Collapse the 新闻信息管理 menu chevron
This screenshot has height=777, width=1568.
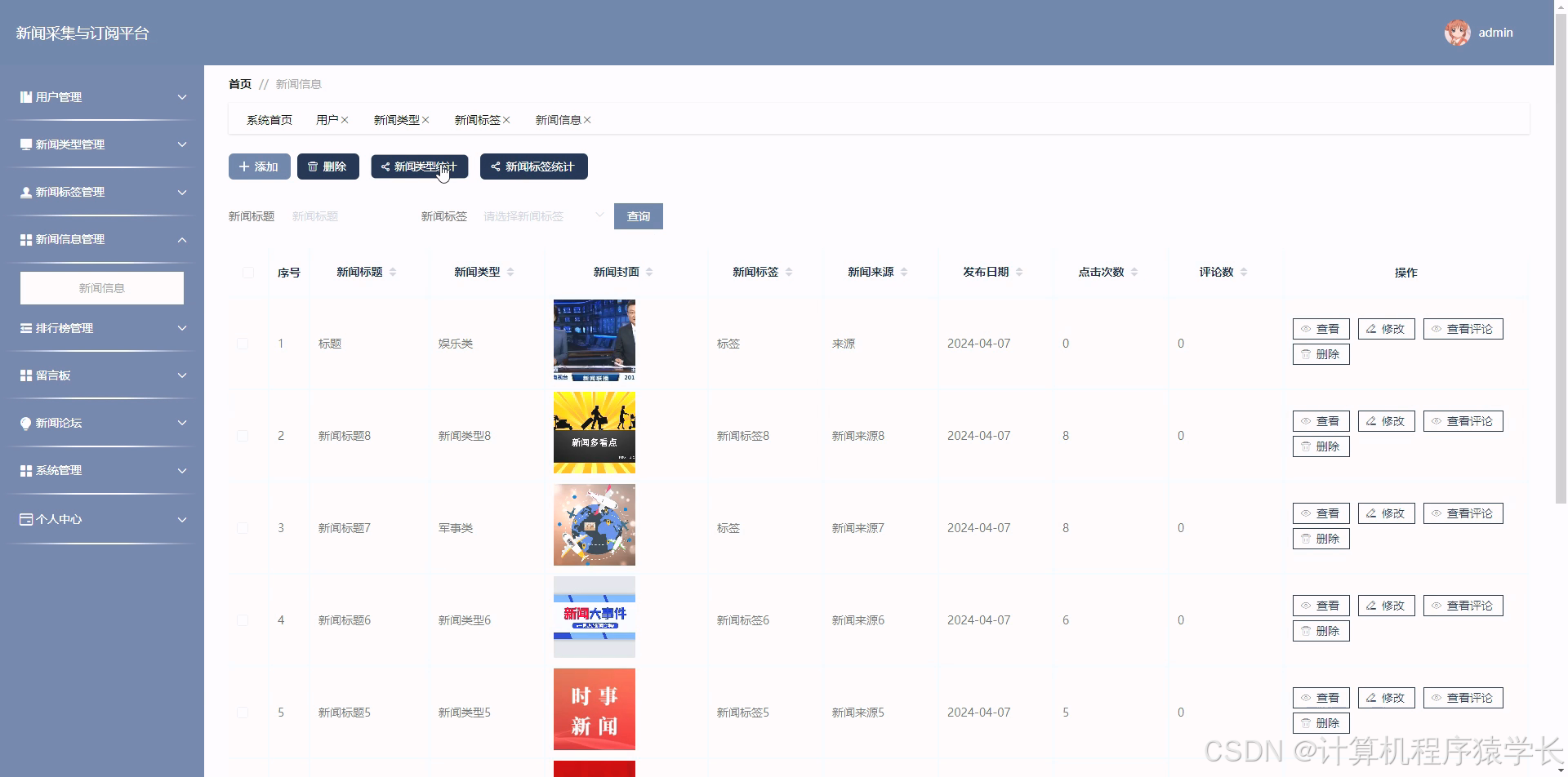(x=182, y=240)
